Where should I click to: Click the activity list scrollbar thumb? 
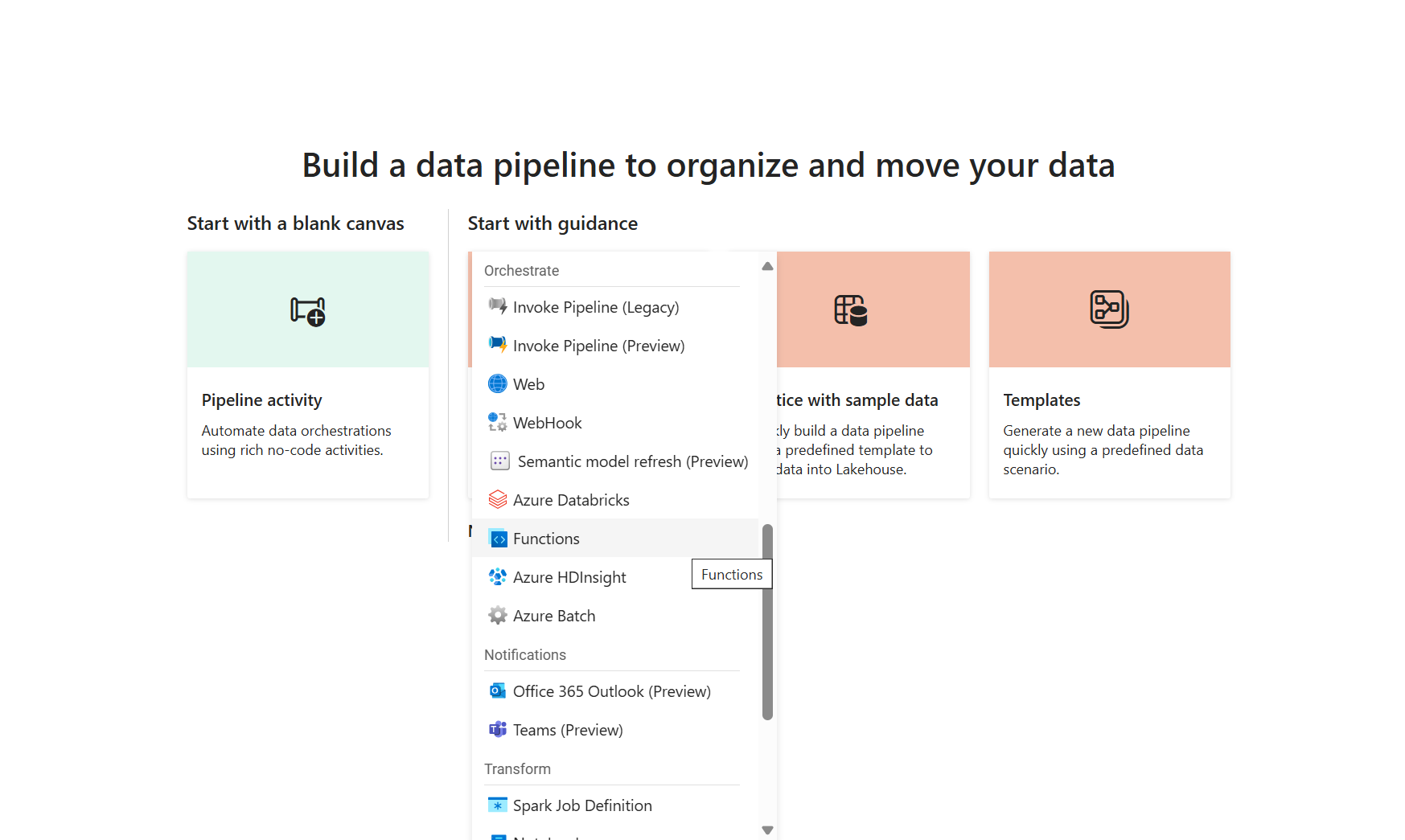tap(767, 621)
